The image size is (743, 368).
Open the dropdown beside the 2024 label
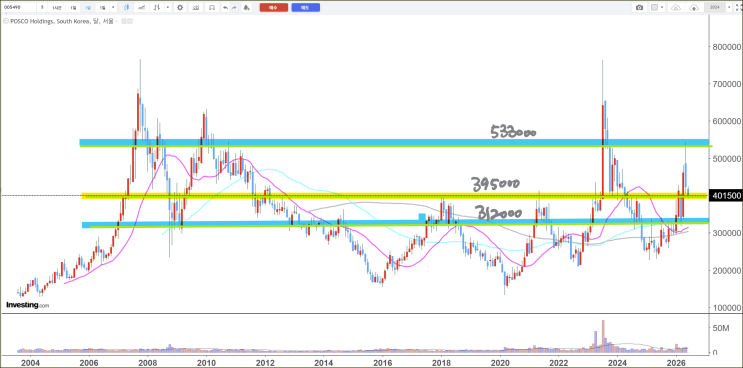729,7
